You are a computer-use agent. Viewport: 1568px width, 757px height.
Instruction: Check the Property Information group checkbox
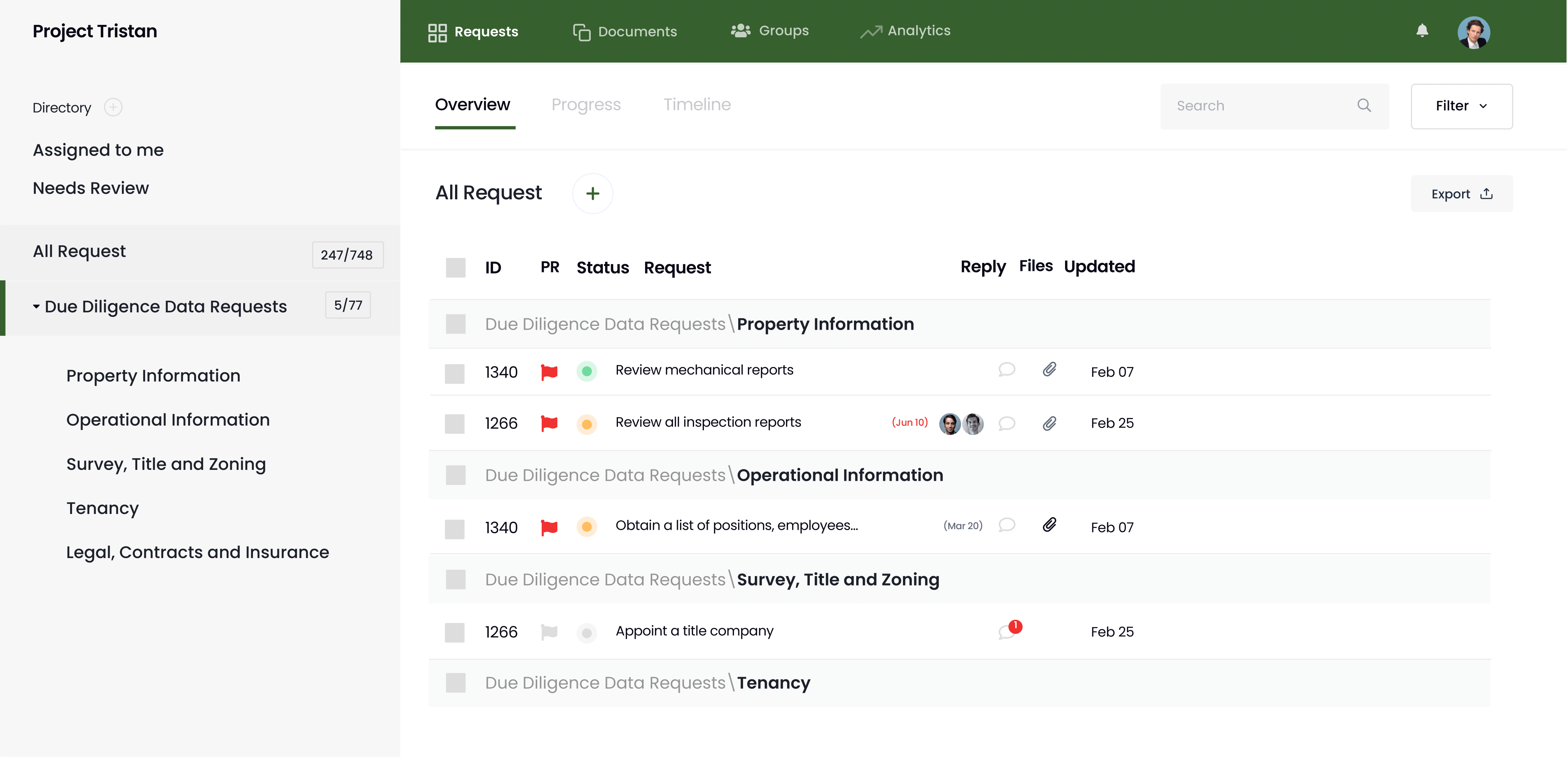point(455,323)
